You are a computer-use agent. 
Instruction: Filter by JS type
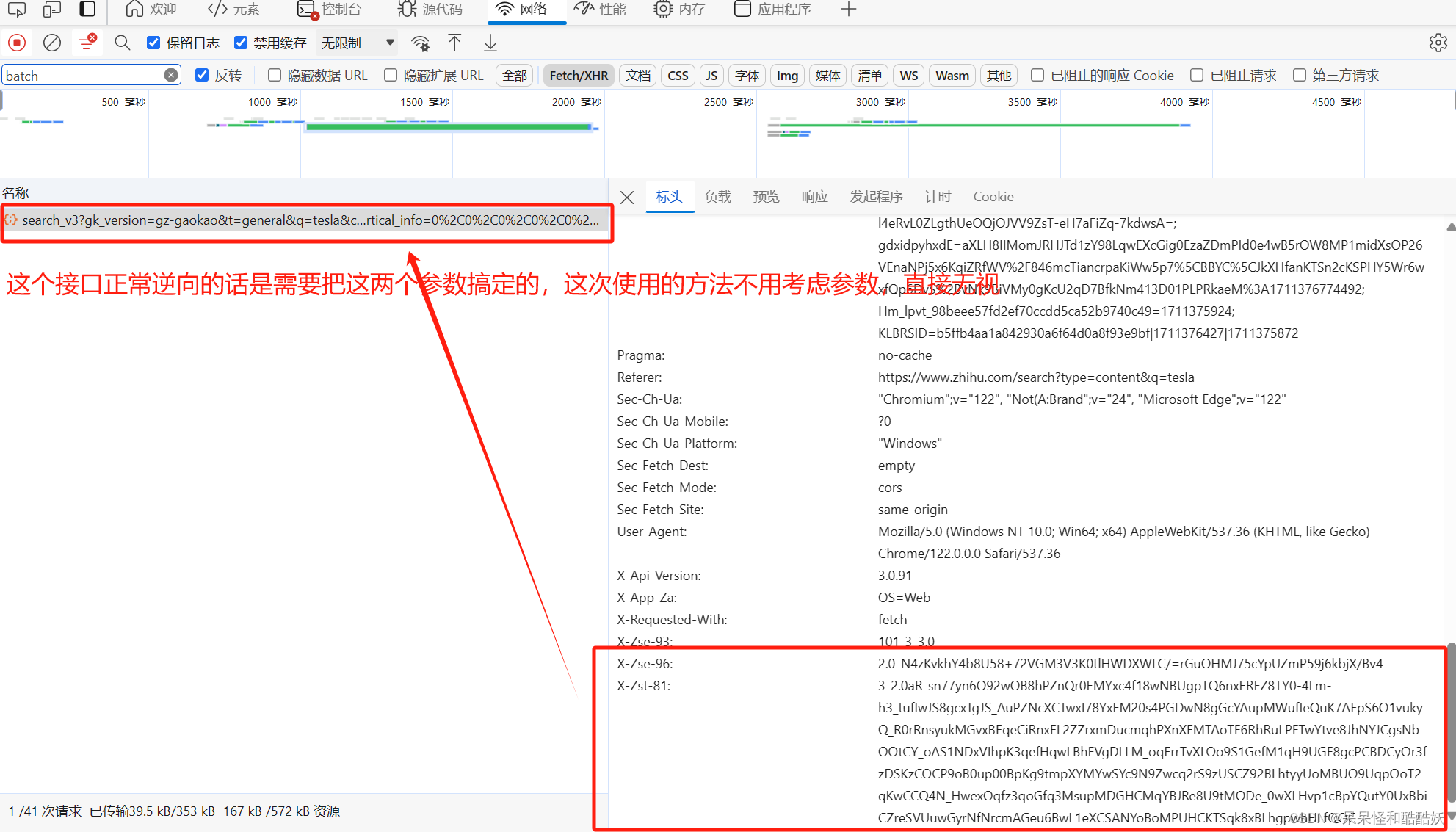click(x=711, y=76)
